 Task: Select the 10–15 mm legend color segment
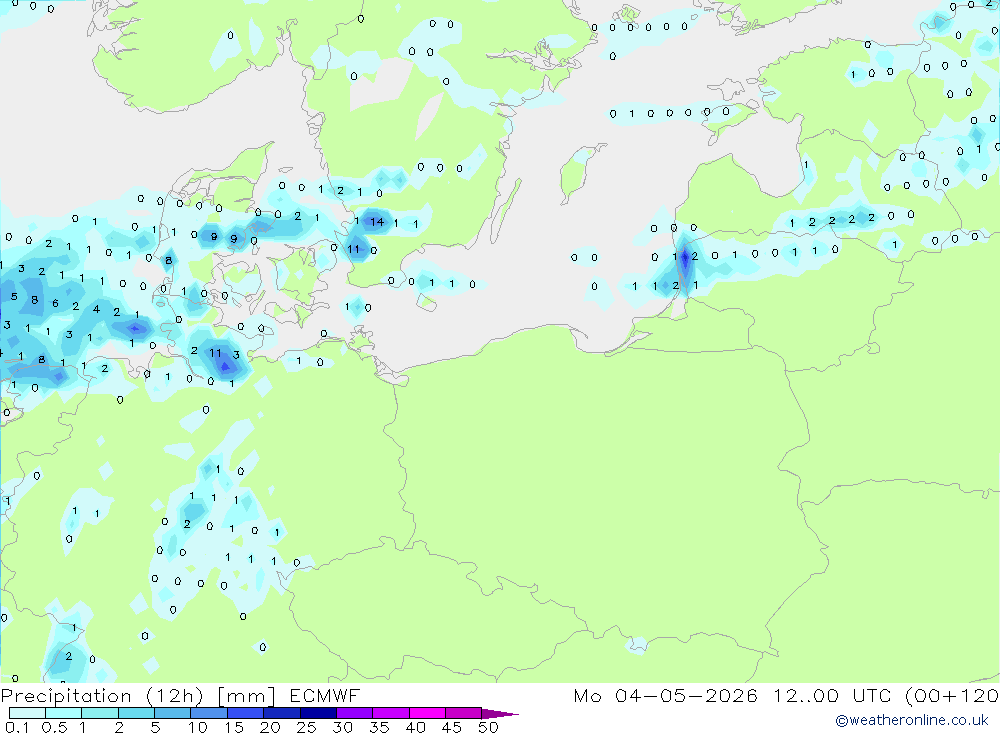click(x=209, y=713)
